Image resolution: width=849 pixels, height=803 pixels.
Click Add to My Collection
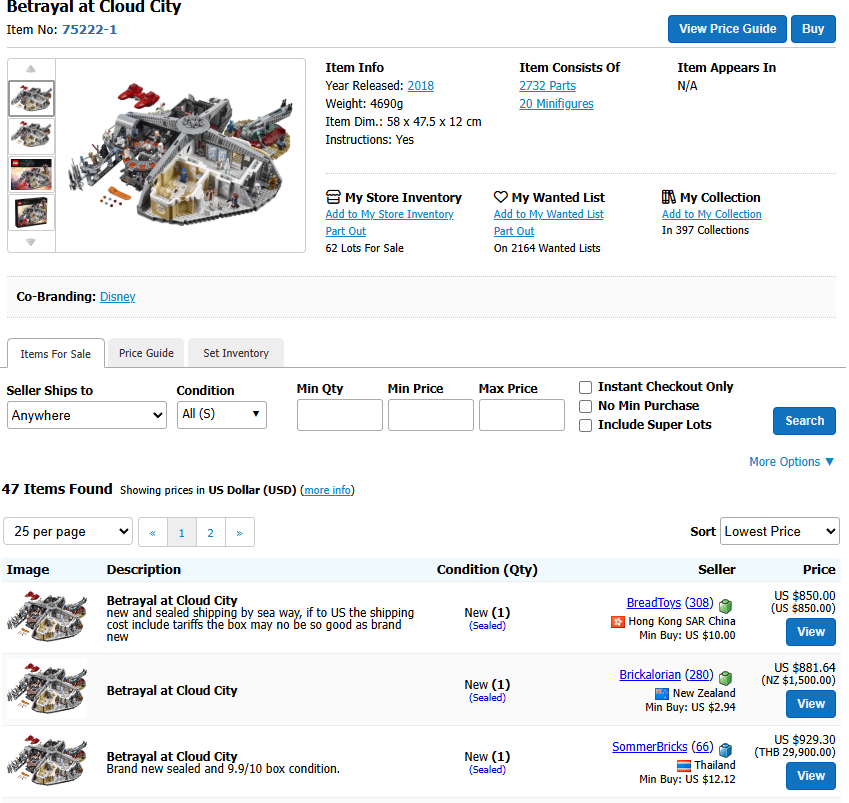point(711,214)
